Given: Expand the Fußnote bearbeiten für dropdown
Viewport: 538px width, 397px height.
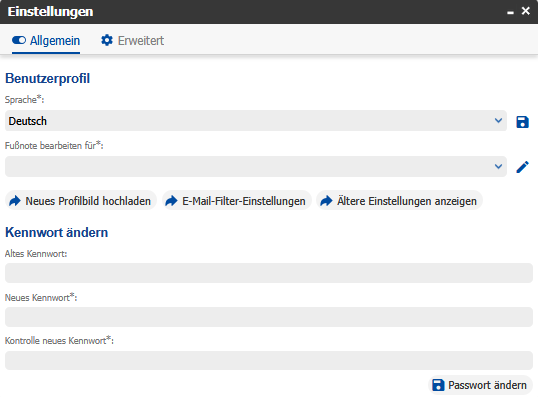Looking at the screenshot, I should point(256,166).
